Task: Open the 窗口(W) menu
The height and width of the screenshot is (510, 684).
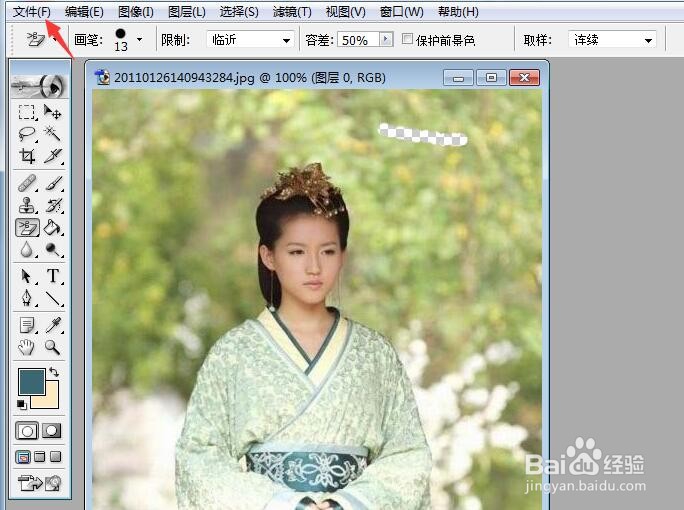Action: coord(401,12)
